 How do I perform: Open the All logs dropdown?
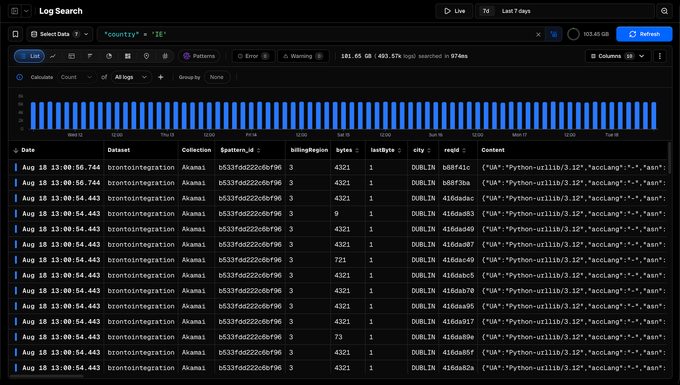(x=131, y=77)
